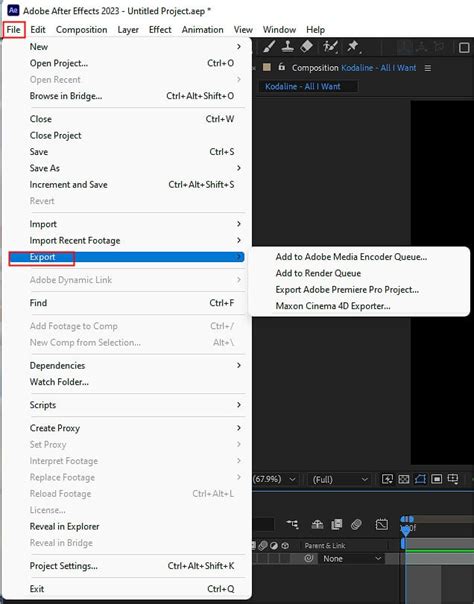Select the Eraser tool
The width and height of the screenshot is (474, 604).
[x=306, y=47]
